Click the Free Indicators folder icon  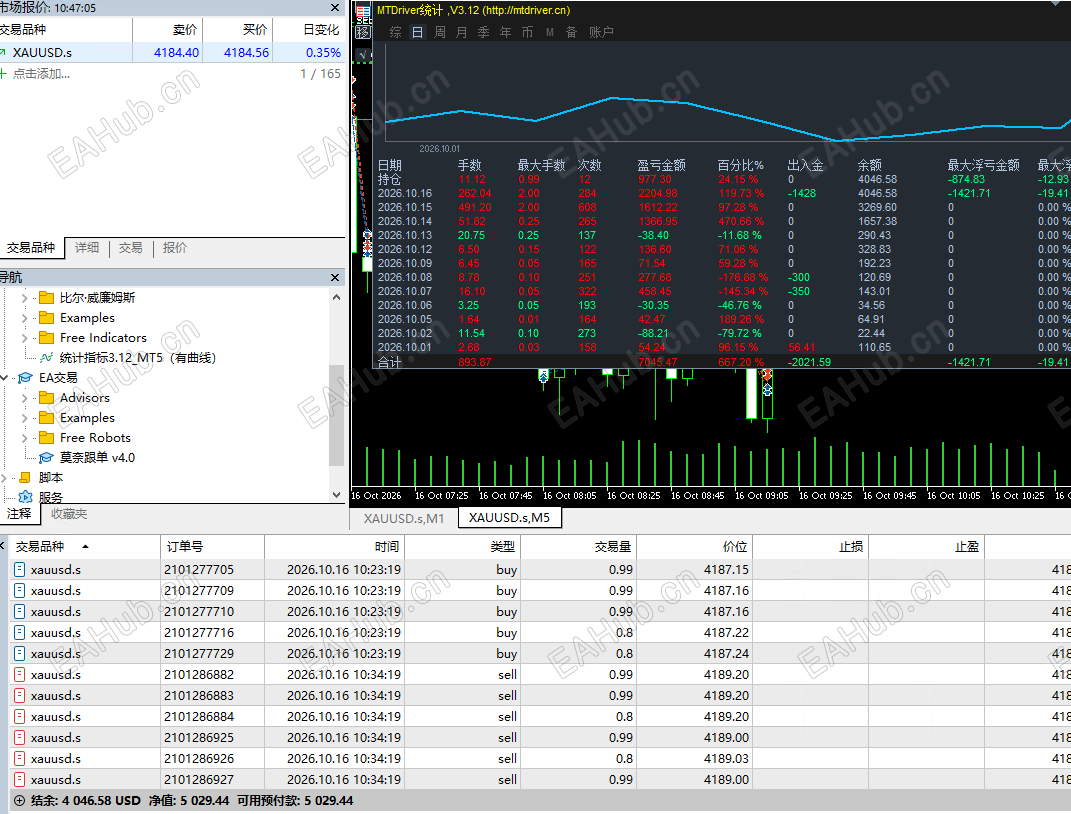tap(46, 338)
